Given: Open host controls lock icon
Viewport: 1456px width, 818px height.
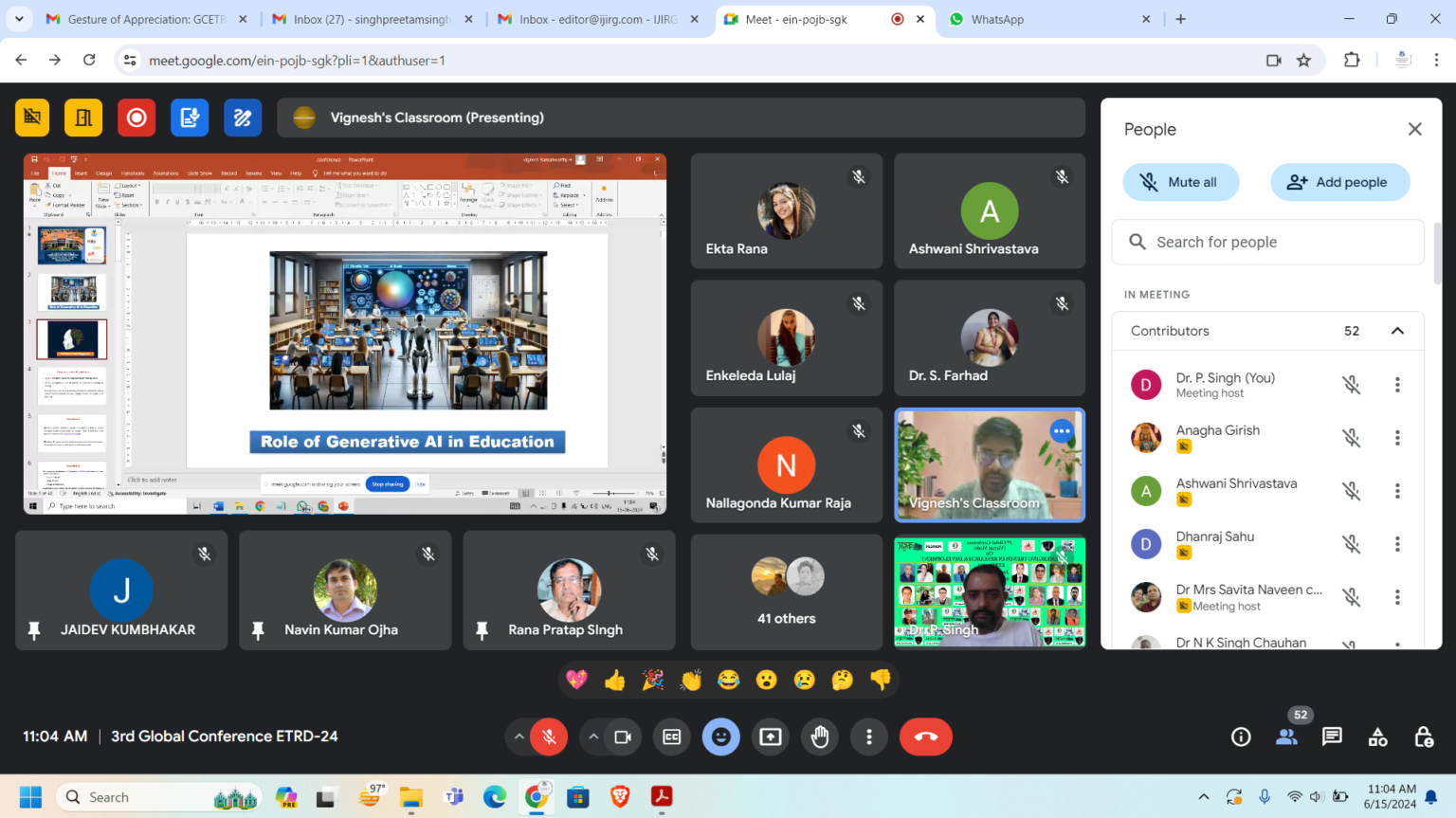Looking at the screenshot, I should (1423, 736).
